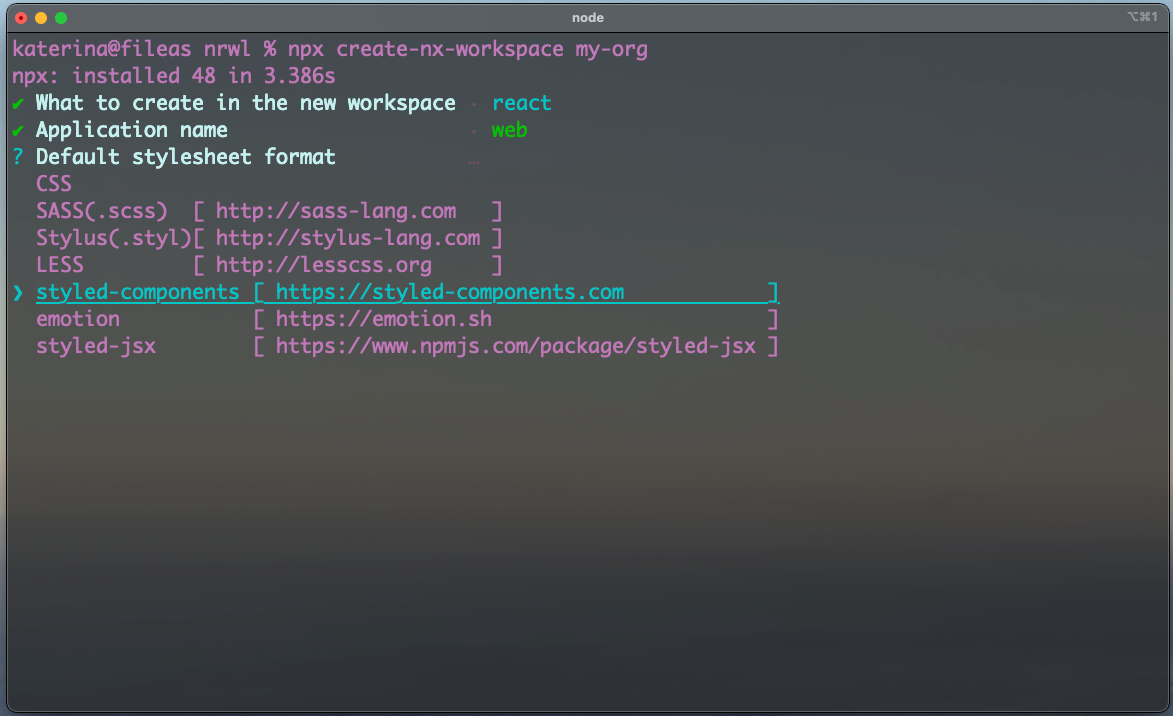Open the http://stylus-lang.com link
1173x716 pixels.
pyautogui.click(x=348, y=238)
